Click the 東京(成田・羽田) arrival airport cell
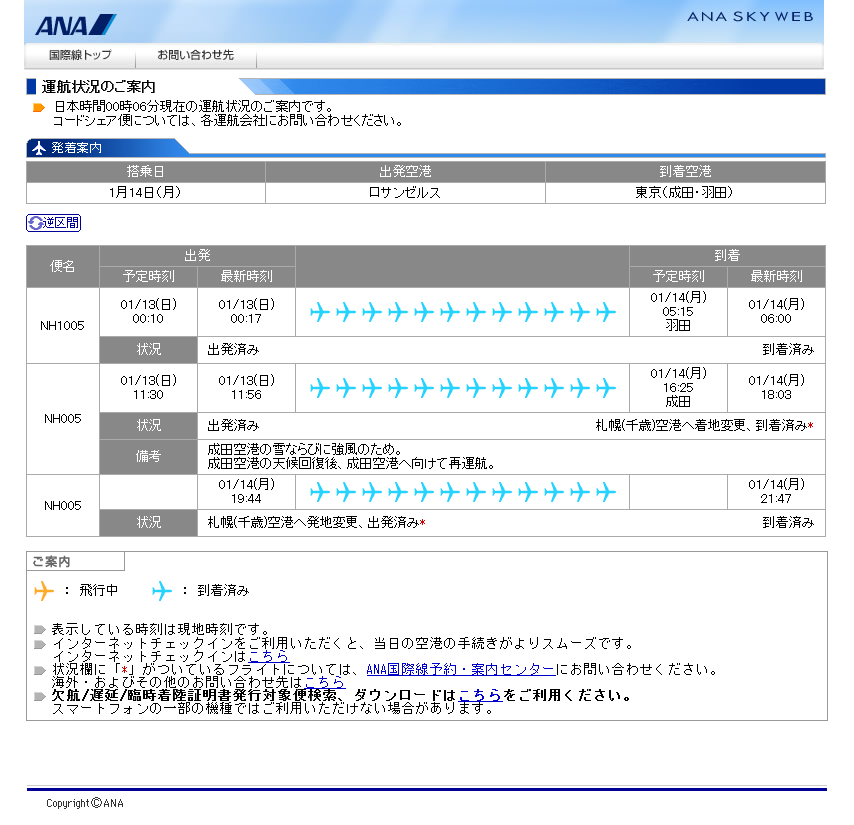The width and height of the screenshot is (854, 825). [685, 193]
